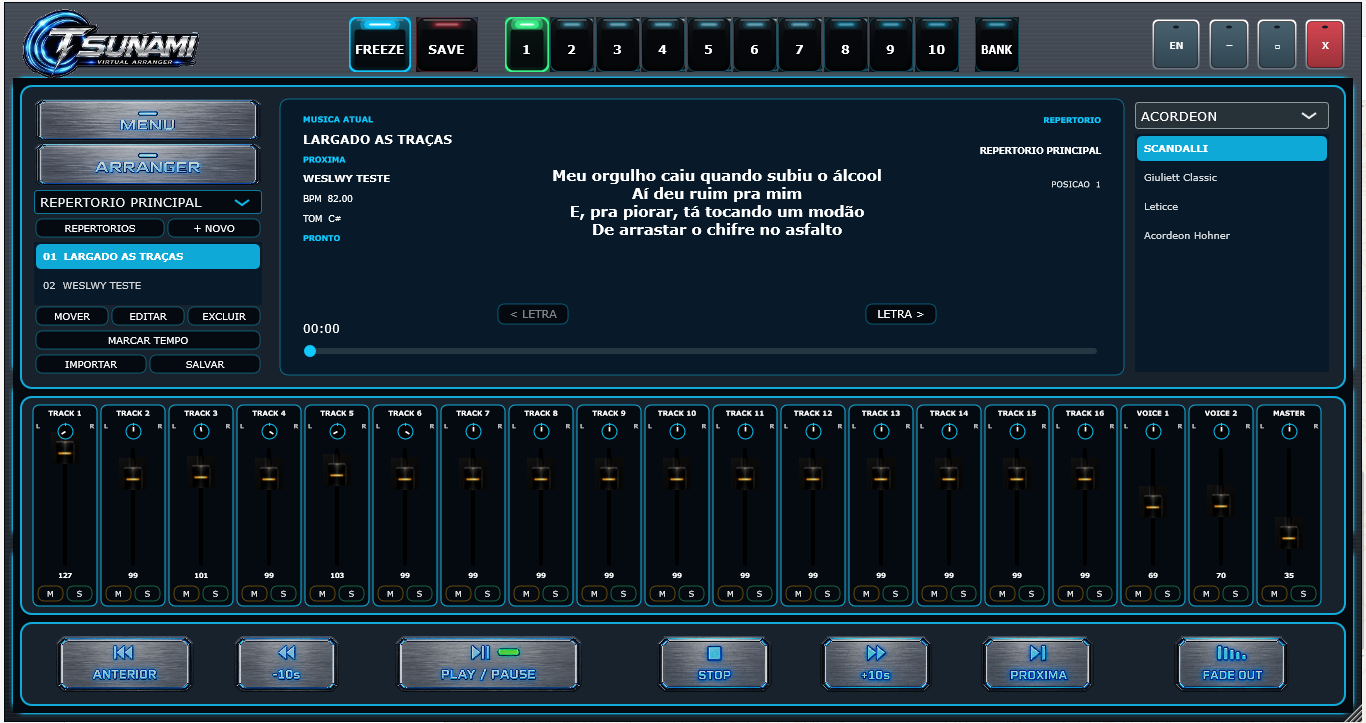
Task: Show next lyrics with LETRA > button
Action: [x=900, y=314]
